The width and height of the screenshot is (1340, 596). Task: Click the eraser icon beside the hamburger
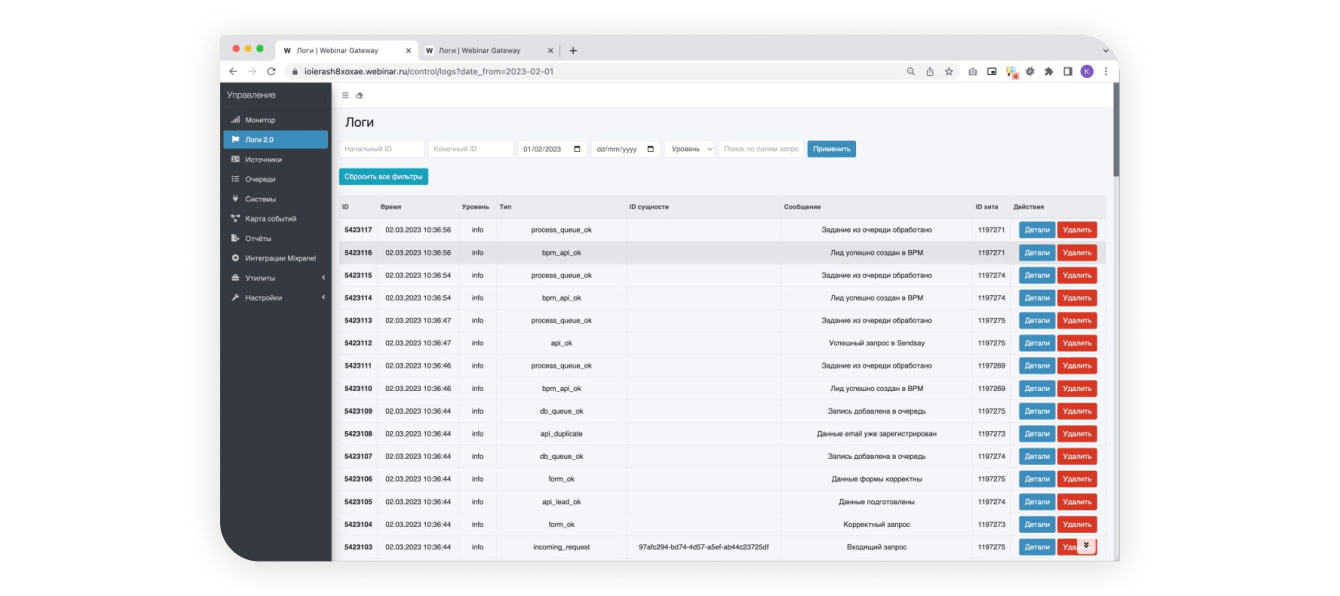[x=359, y=95]
